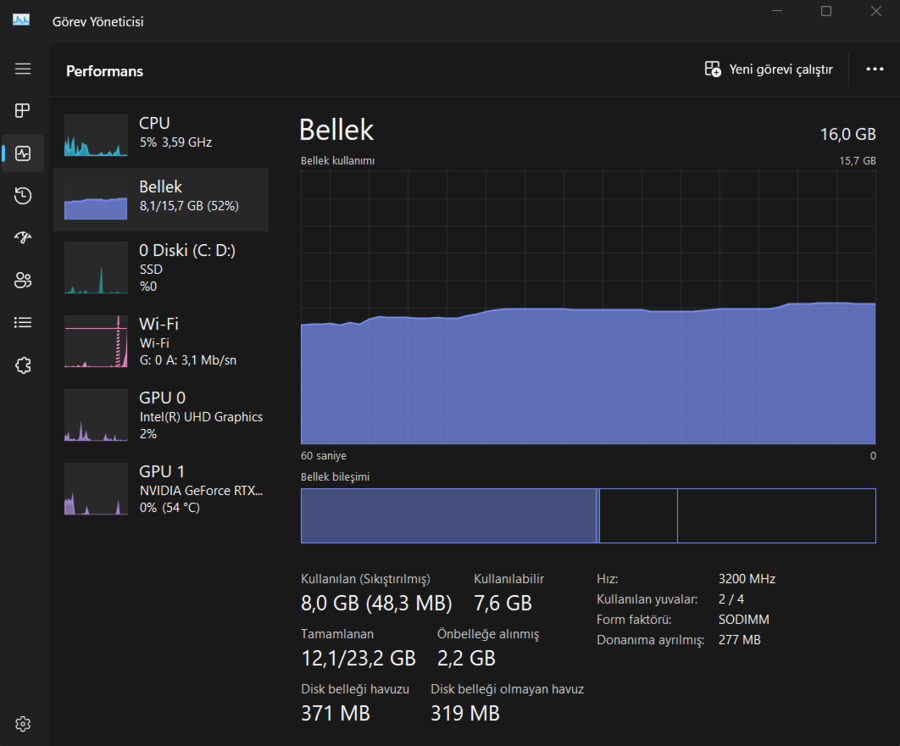The image size is (900, 746).
Task: Open the Services puzzle icon
Action: click(23, 365)
